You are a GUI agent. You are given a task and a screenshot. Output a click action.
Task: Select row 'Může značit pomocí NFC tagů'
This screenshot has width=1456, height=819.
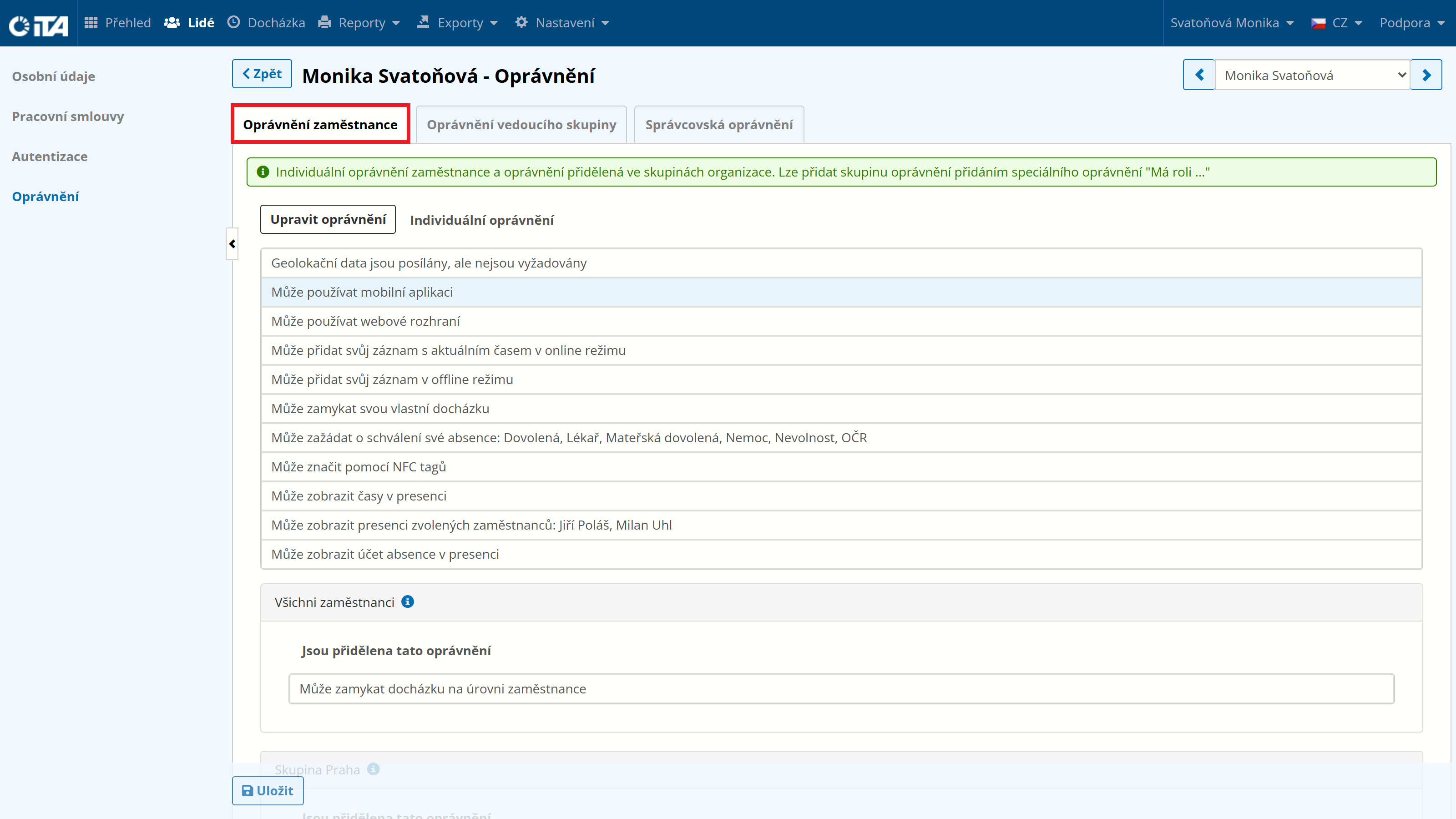click(841, 467)
